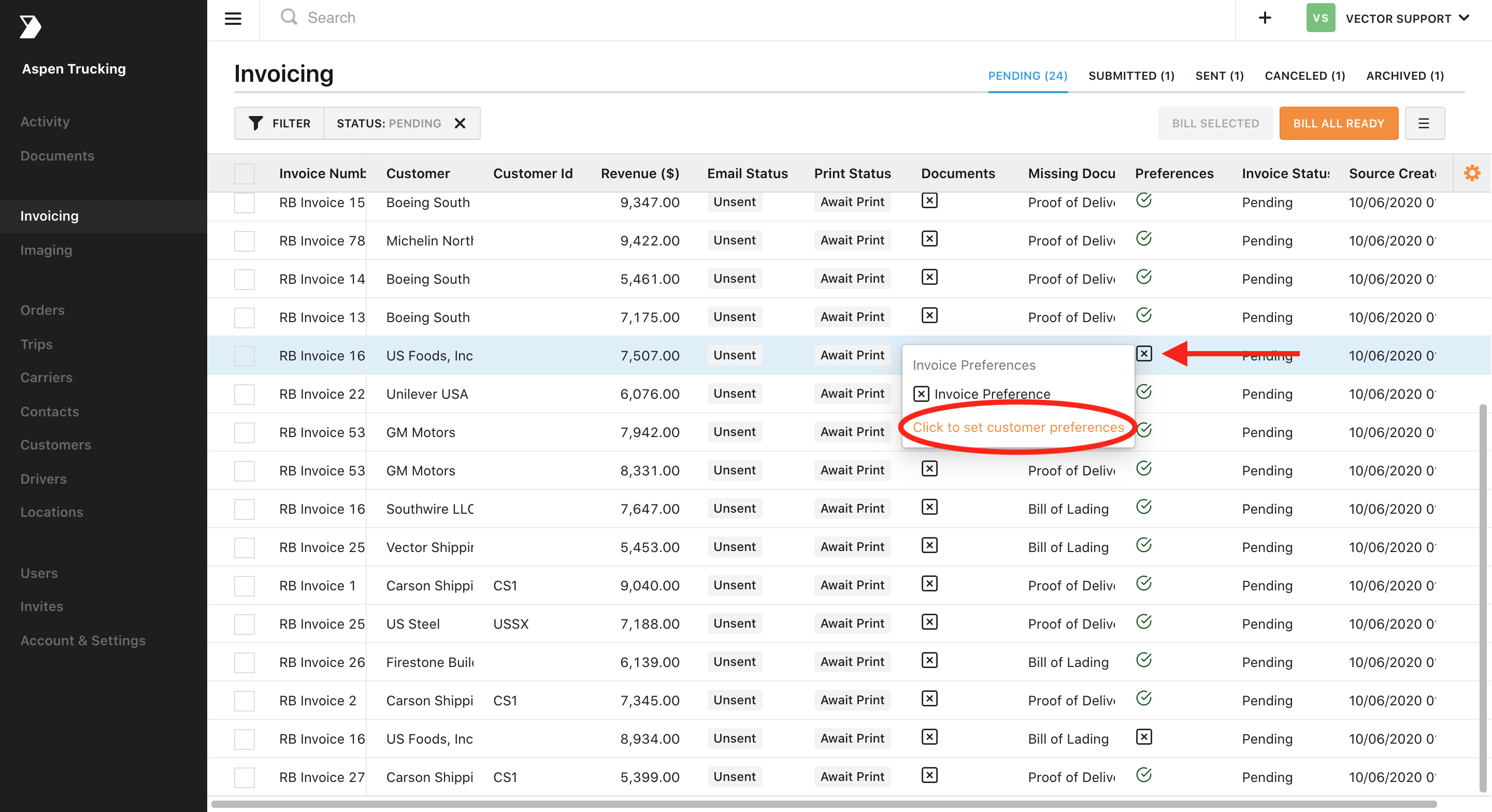Sort by Customer column header
The image size is (1492, 812).
(418, 174)
